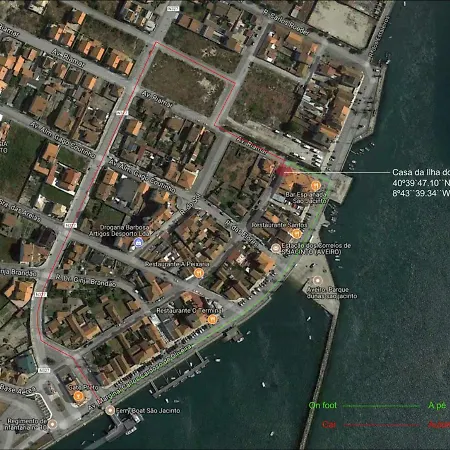Select the Casa da Ilha callout title
Viewport: 450px width, 450px height.
click(421, 172)
